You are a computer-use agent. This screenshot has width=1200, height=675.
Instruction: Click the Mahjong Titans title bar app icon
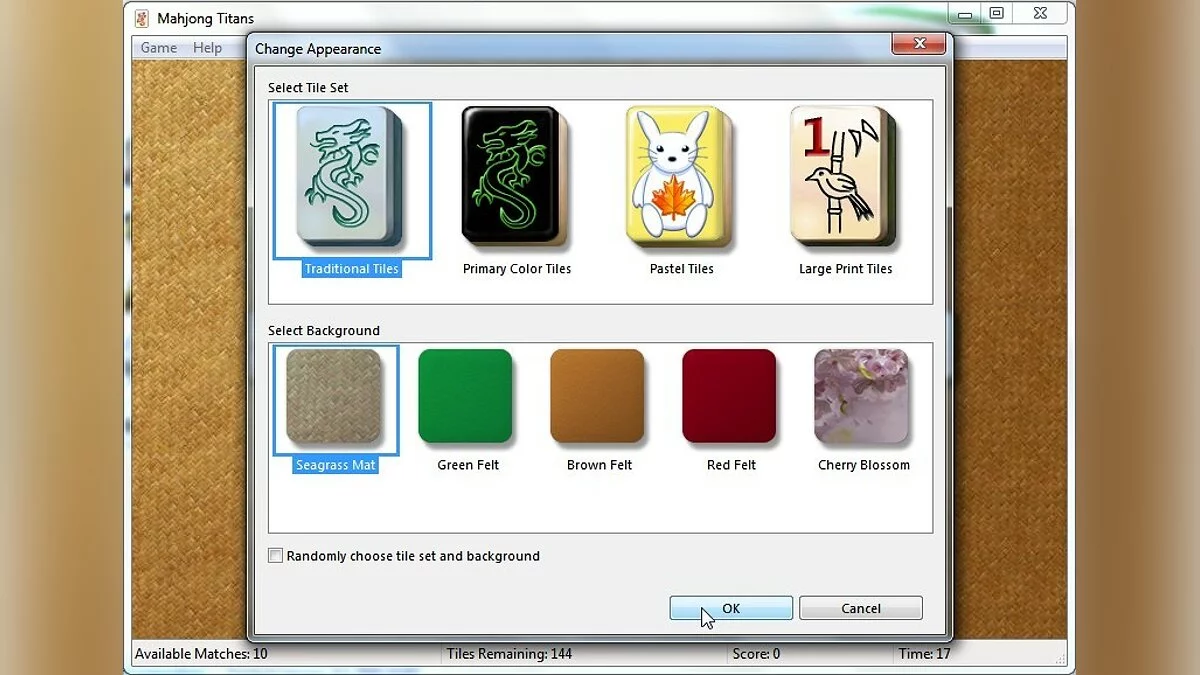click(x=142, y=18)
